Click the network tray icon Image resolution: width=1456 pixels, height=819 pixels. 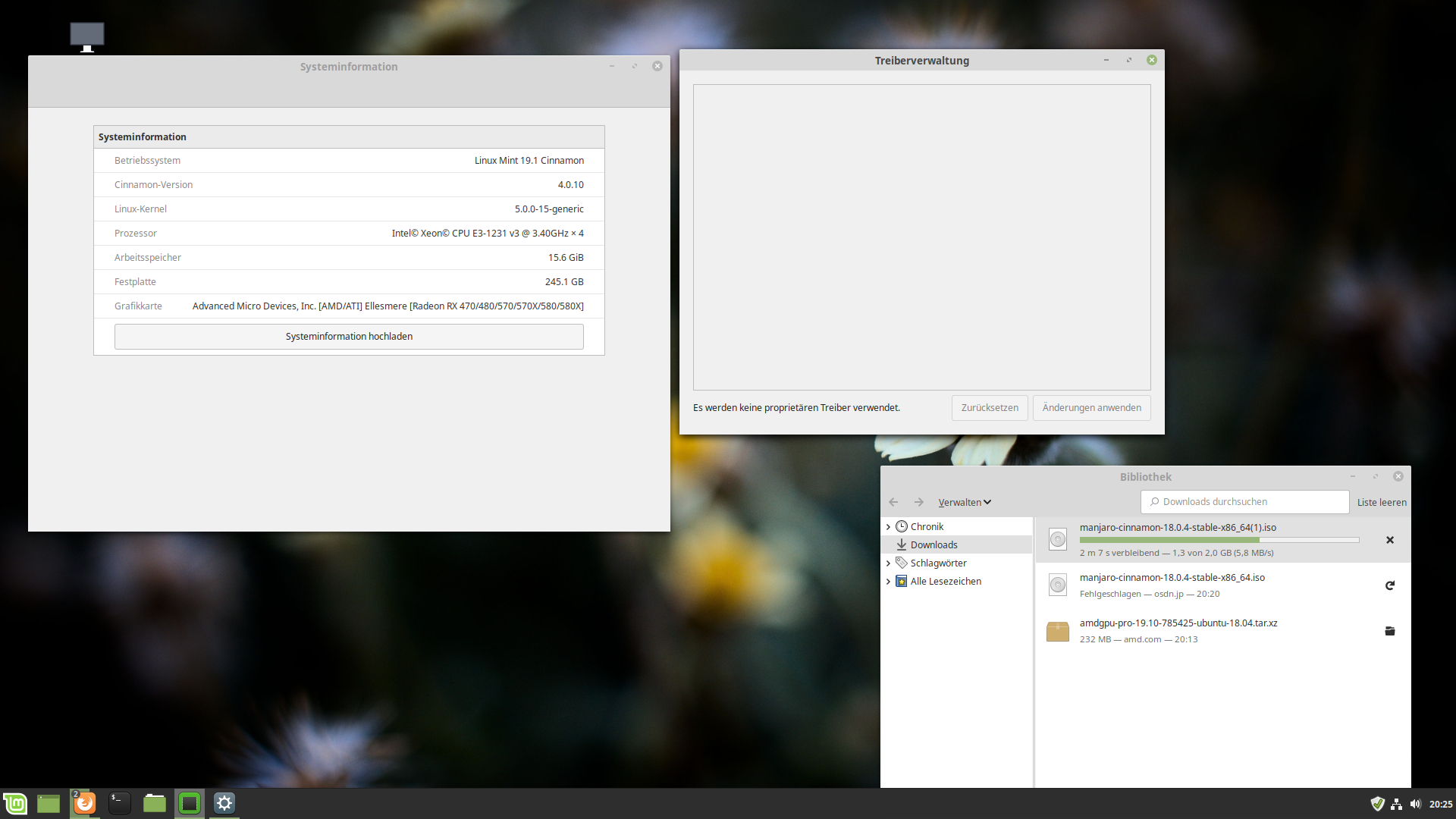click(x=1396, y=804)
